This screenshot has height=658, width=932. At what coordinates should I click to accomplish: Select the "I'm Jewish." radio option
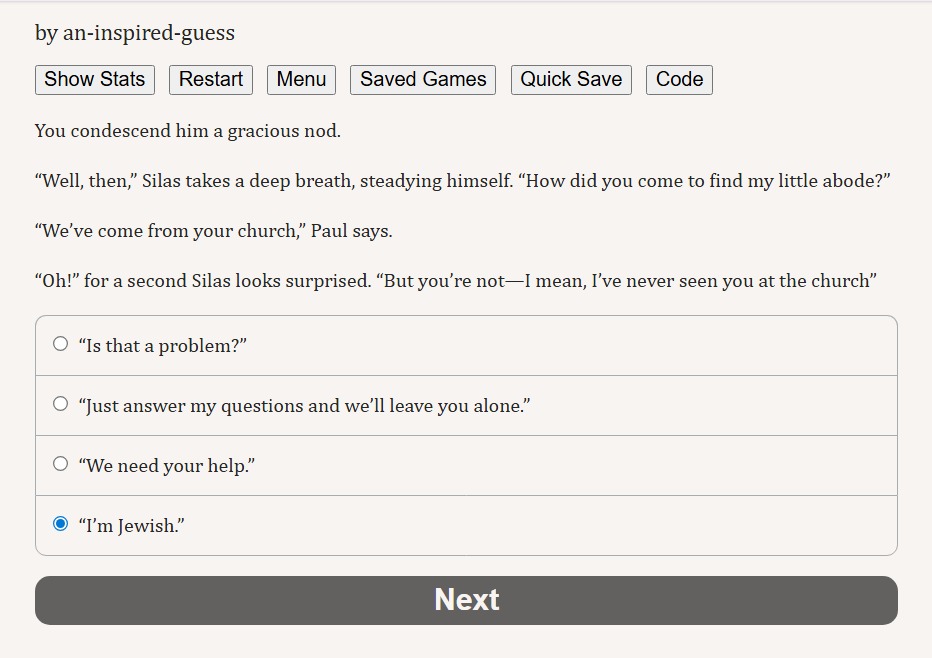click(61, 524)
